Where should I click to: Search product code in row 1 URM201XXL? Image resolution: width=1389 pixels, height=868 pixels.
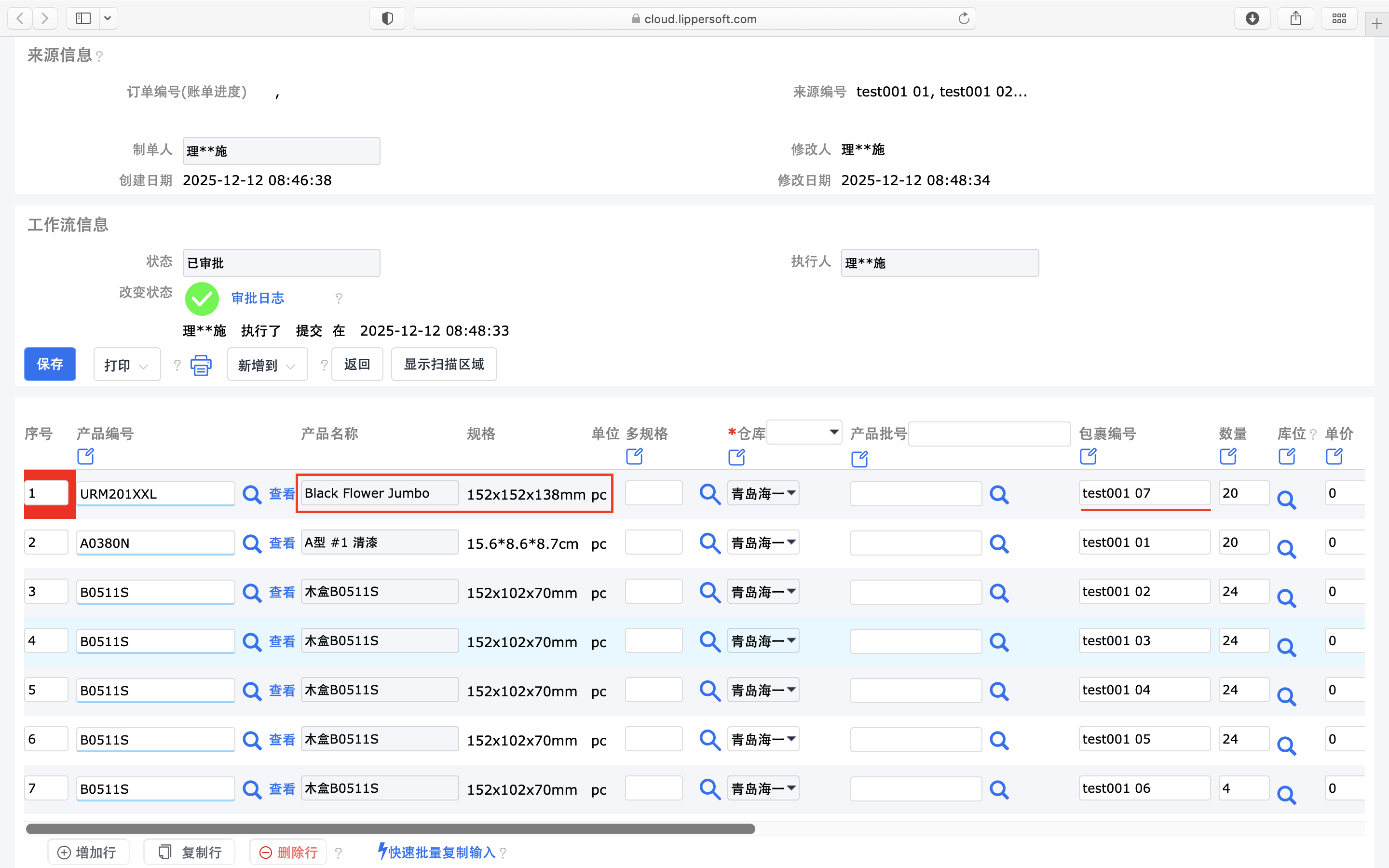tap(251, 494)
